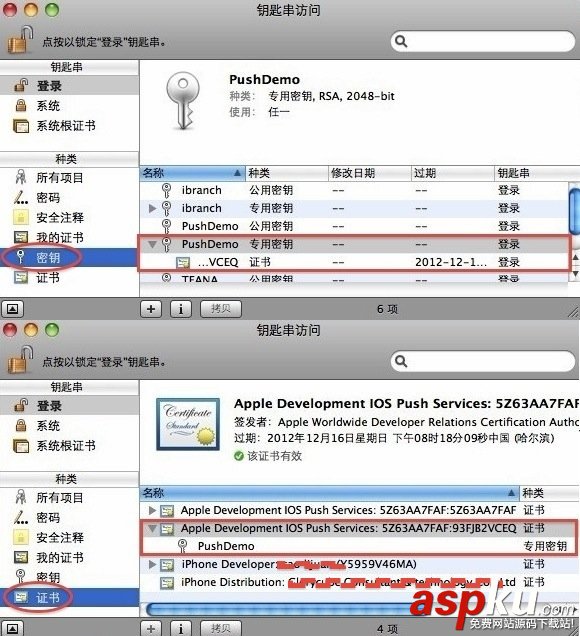Sort by 修改日期 column header
Viewport: 580px width, 636px height.
pyautogui.click(x=369, y=173)
